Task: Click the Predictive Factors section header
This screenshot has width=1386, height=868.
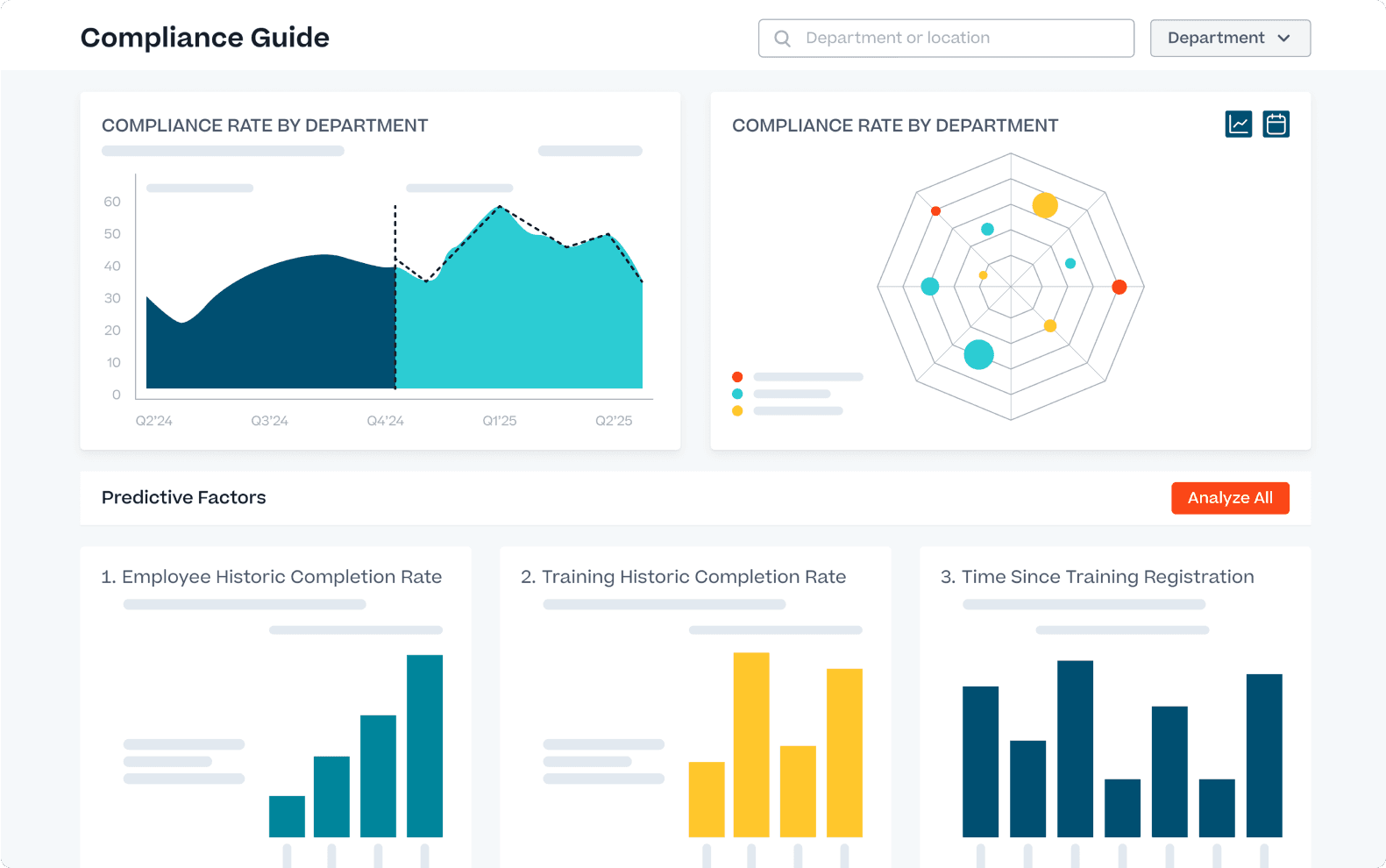Action: 184,498
